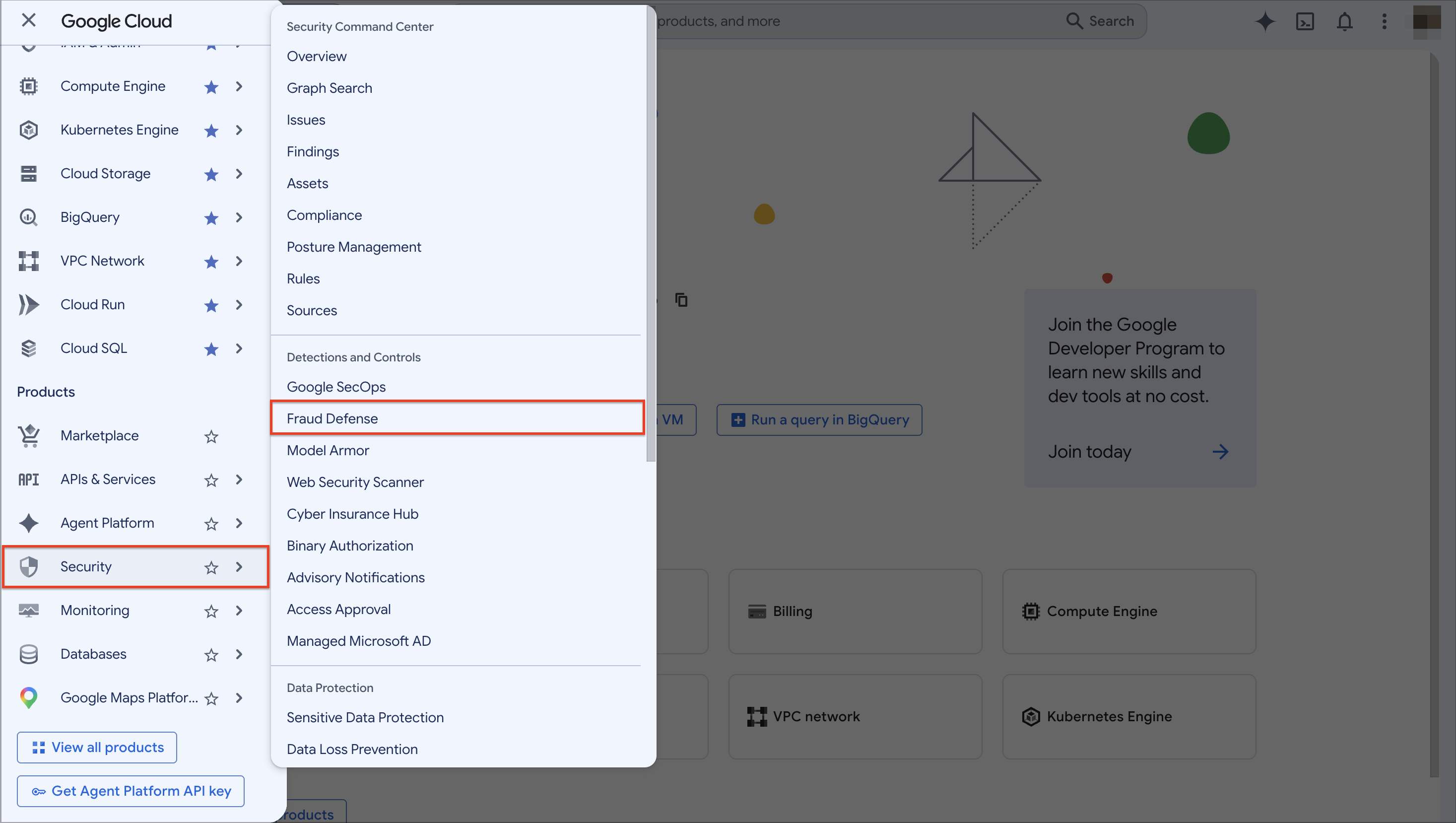The height and width of the screenshot is (823, 1456).
Task: Pin Monitoring using its outline star
Action: click(x=211, y=611)
